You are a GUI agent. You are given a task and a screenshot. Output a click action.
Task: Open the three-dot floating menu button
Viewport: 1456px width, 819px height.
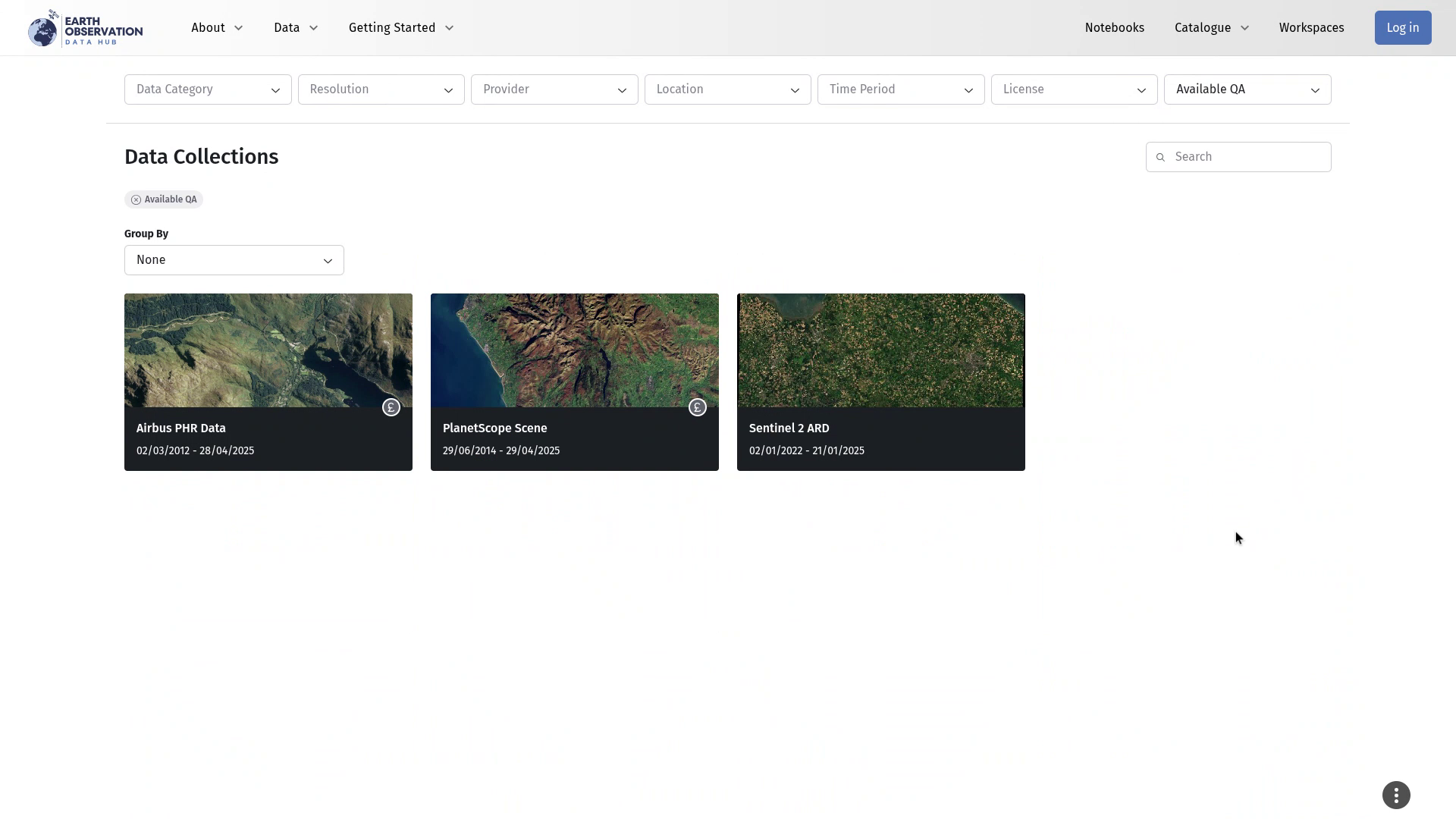pyautogui.click(x=1395, y=795)
